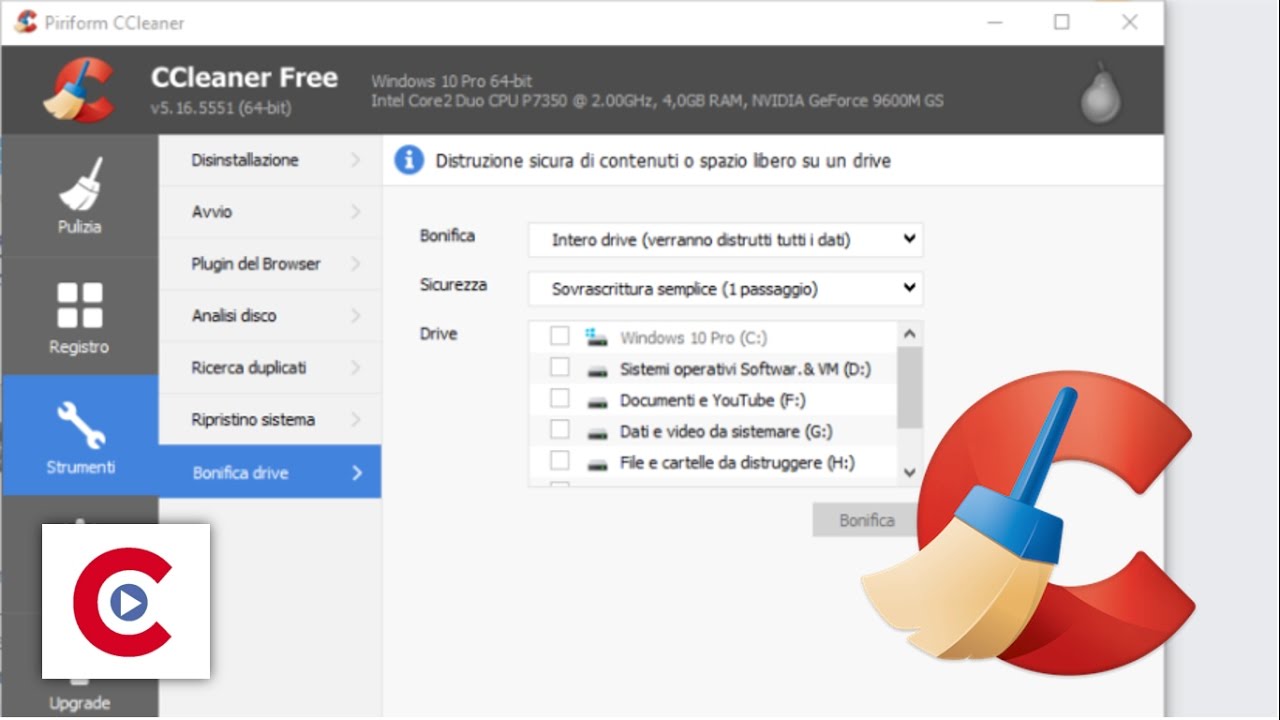Click the File e cartelle (H:) drive icon
The width and height of the screenshot is (1280, 720).
click(x=597, y=463)
